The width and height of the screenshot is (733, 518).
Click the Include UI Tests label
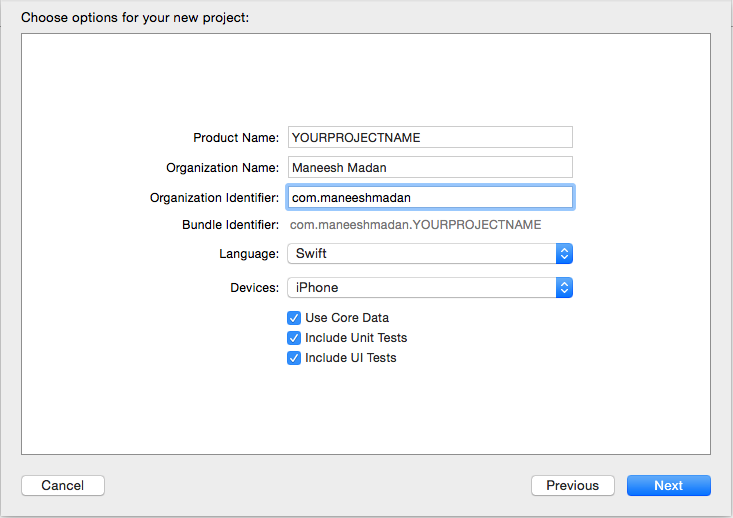tap(351, 358)
